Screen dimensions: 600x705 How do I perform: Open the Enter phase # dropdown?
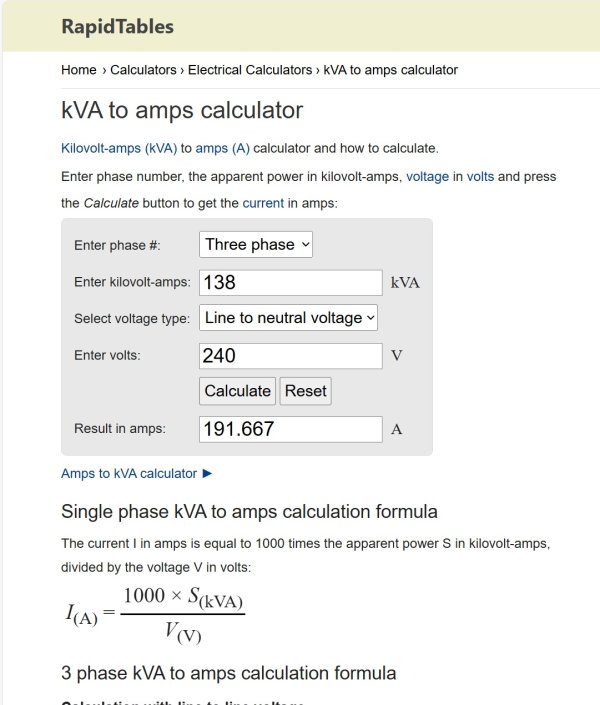click(257, 244)
